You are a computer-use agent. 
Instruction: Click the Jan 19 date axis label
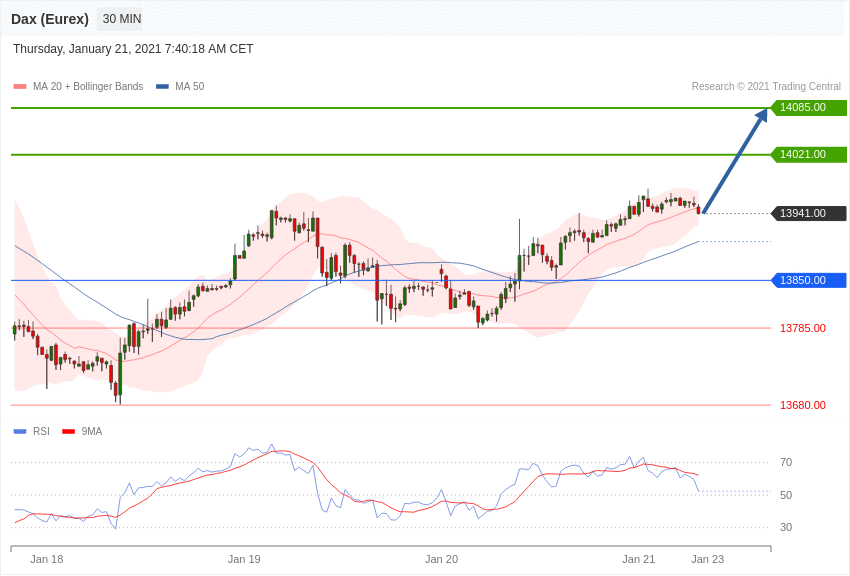point(244,559)
